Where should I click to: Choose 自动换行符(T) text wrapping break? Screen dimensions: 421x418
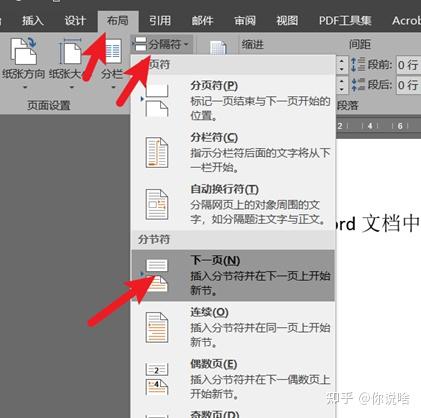[x=233, y=204]
